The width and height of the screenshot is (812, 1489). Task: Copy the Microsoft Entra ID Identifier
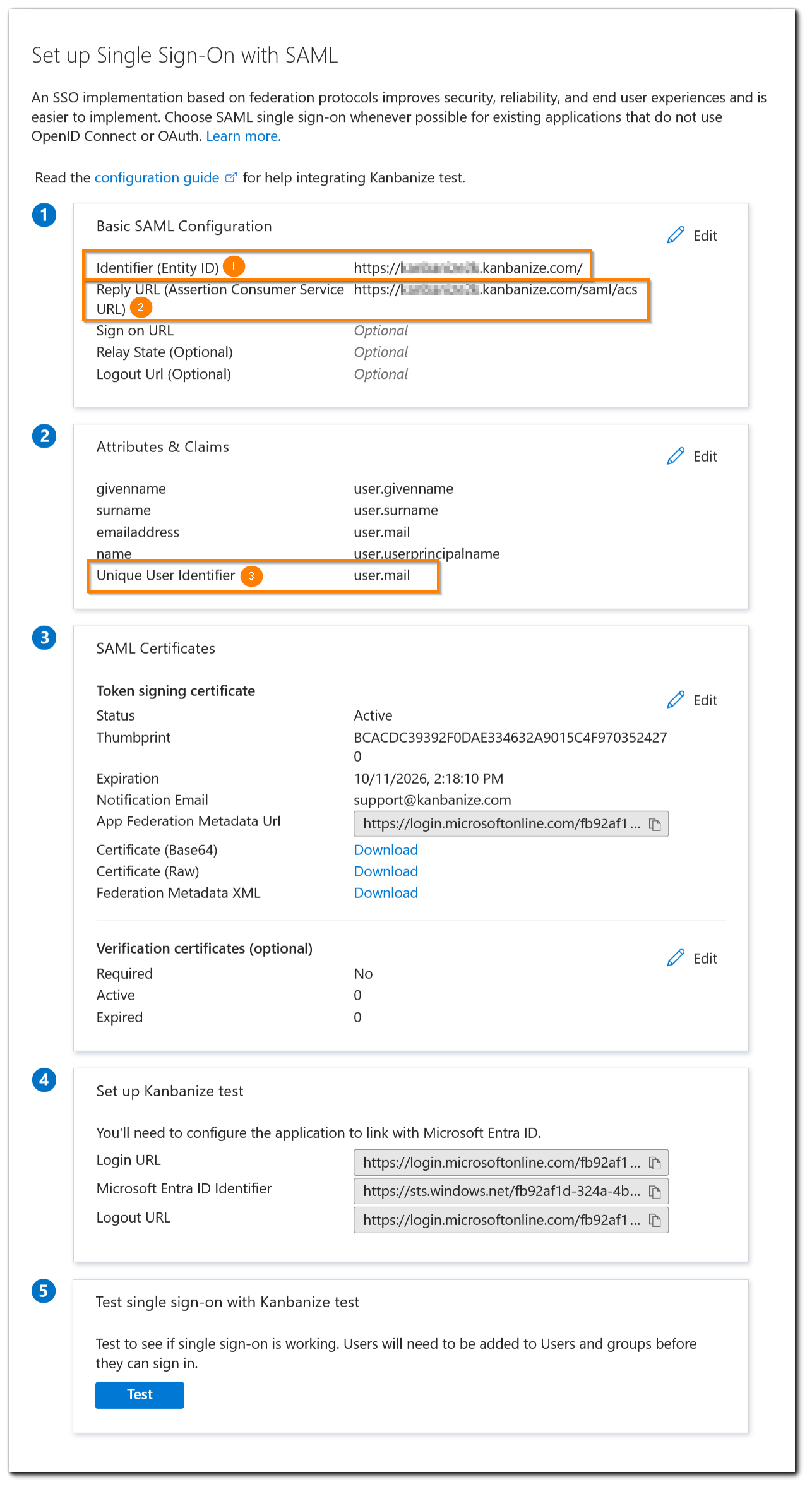(x=655, y=1192)
